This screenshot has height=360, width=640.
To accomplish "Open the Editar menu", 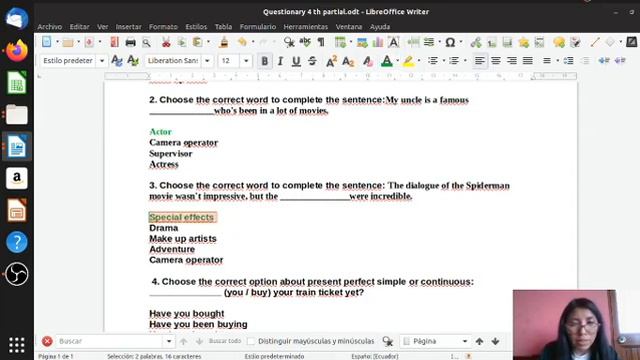I will click(x=79, y=27).
